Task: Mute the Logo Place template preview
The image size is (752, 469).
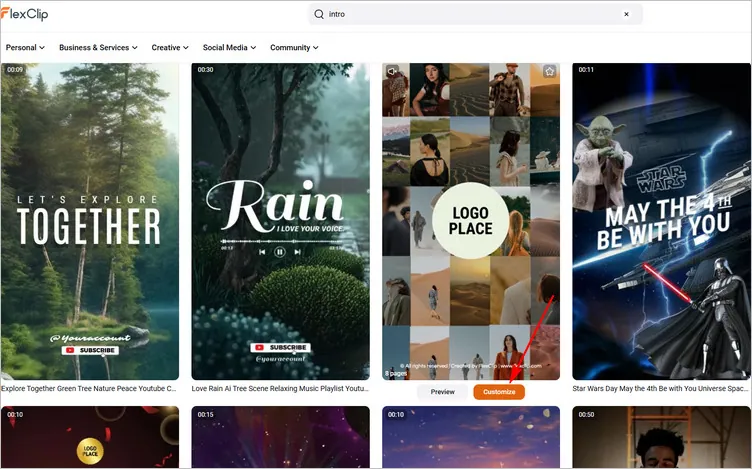Action: point(392,71)
